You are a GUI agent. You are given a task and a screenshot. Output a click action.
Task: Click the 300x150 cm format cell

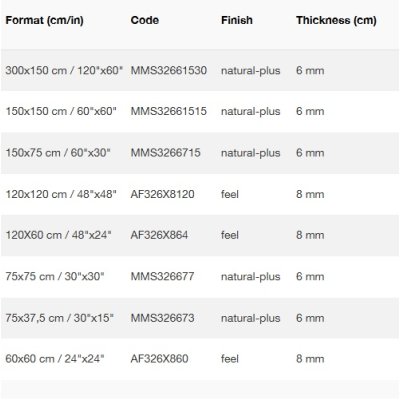click(64, 70)
